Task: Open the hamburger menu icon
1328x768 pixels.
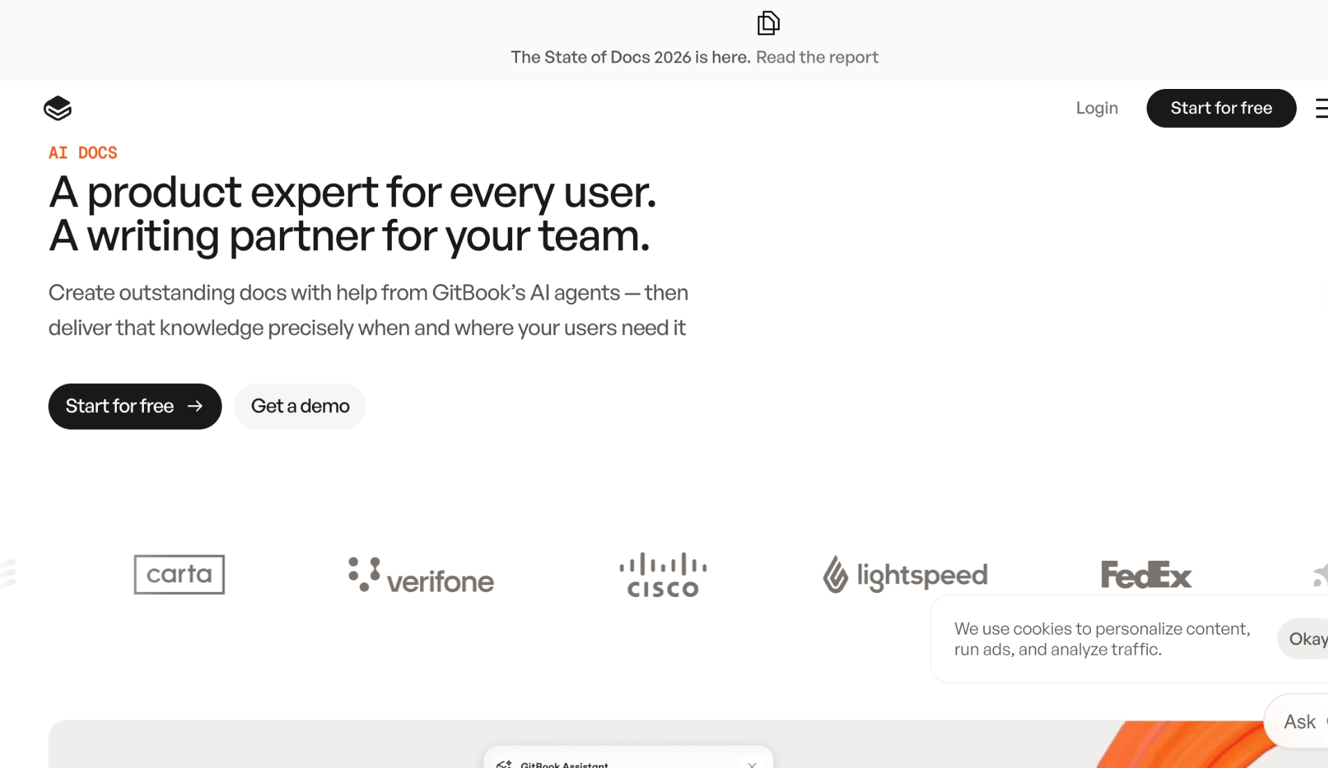Action: click(1322, 108)
